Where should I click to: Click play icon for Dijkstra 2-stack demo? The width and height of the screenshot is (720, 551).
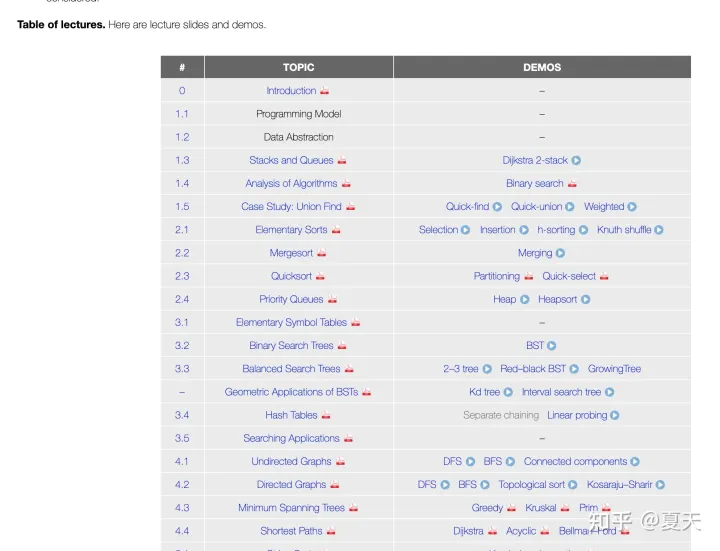576,160
